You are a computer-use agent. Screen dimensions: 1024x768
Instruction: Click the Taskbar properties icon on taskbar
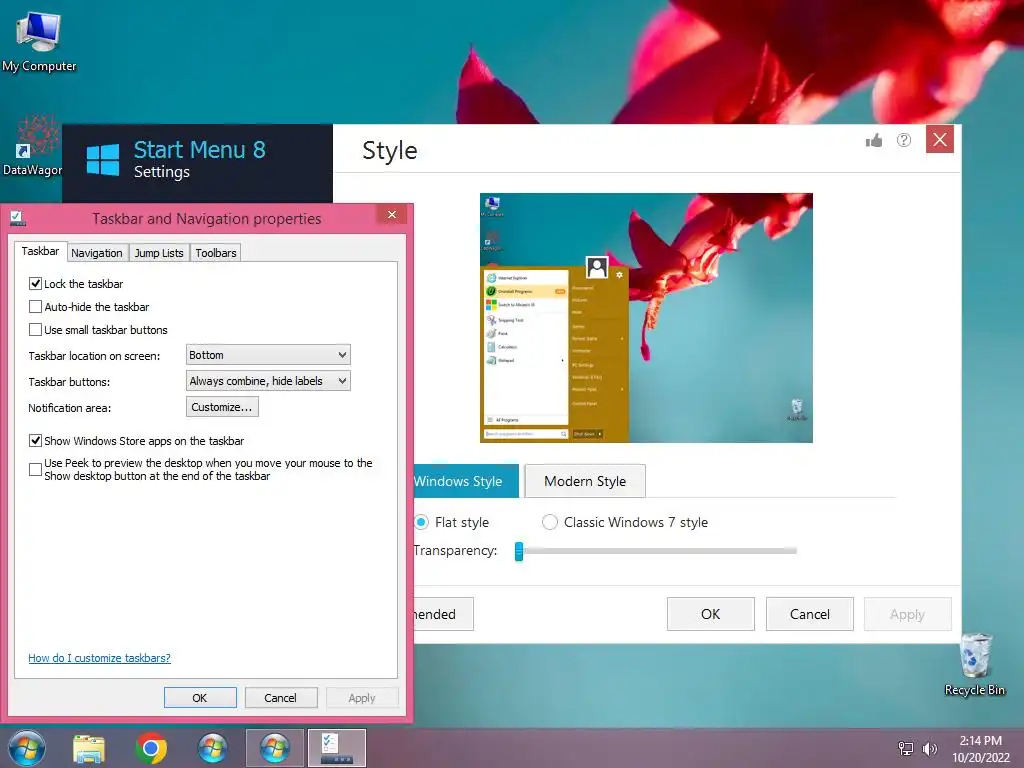(337, 748)
